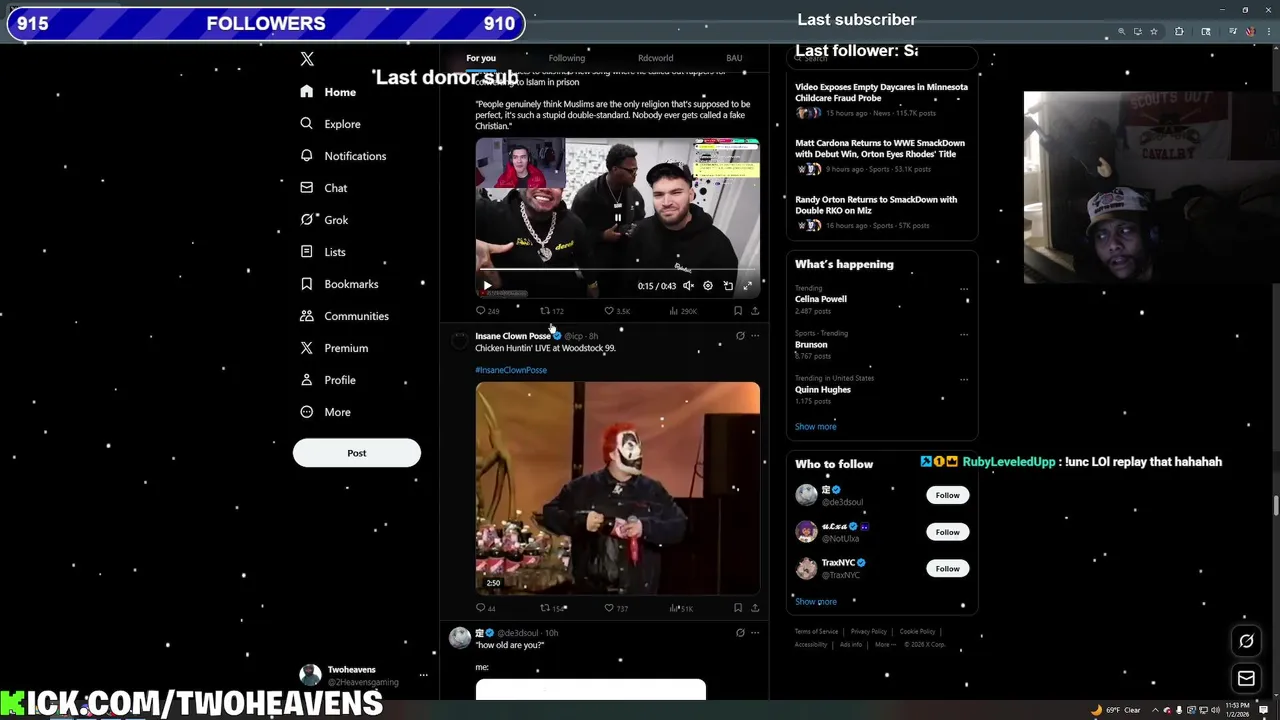1280x720 pixels.
Task: Follow the TraxNYC account
Action: (947, 568)
